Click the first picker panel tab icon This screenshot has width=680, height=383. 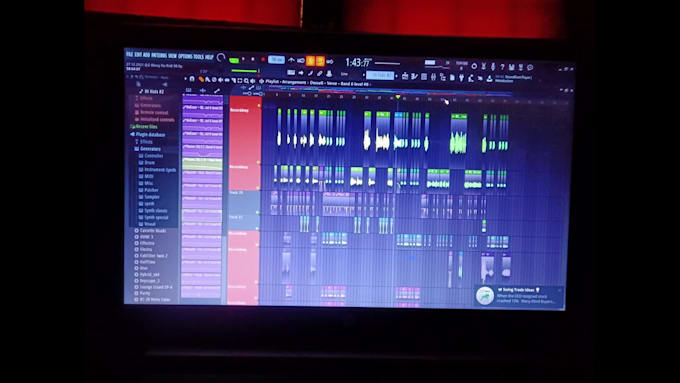point(189,90)
